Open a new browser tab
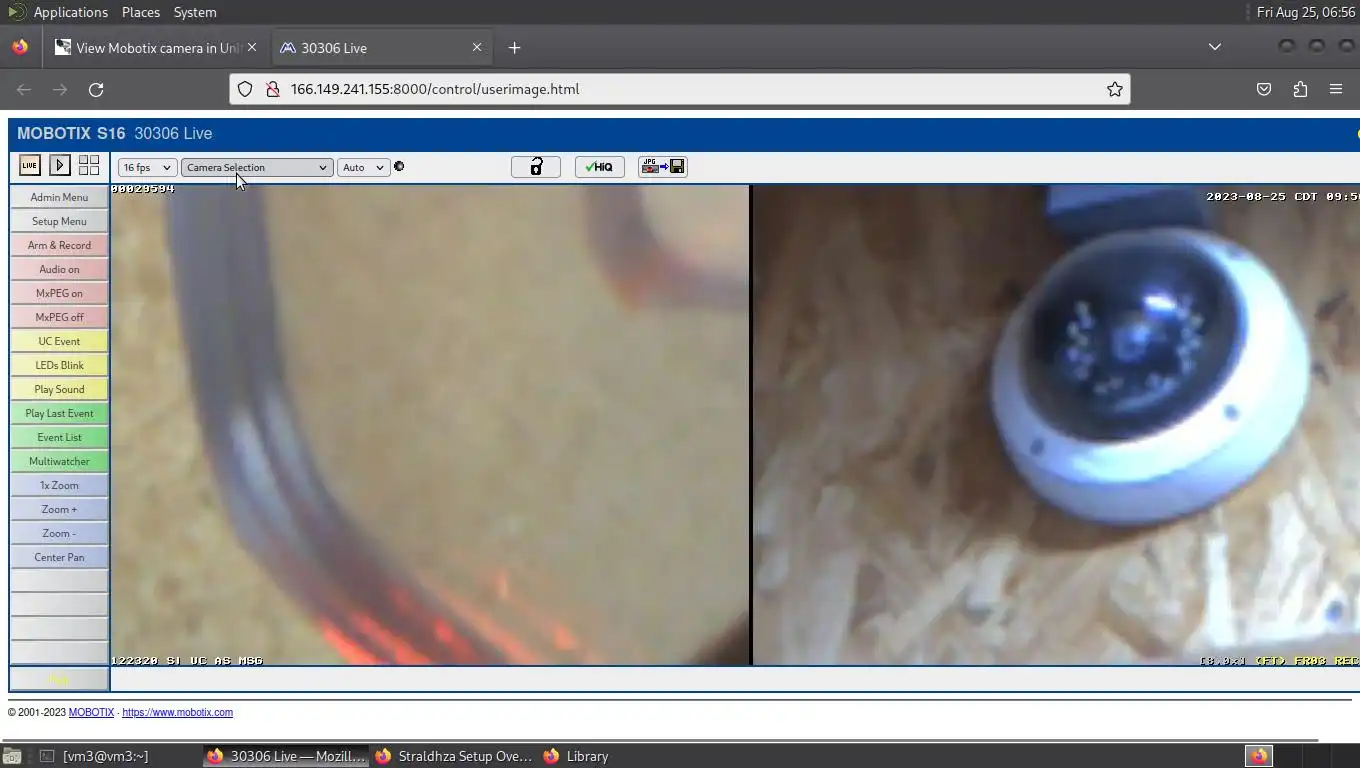Image resolution: width=1360 pixels, height=768 pixels. tap(514, 47)
